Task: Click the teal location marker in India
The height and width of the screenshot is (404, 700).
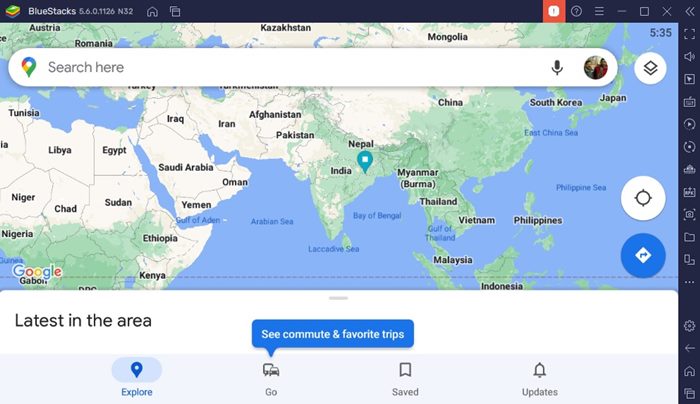Action: click(365, 162)
